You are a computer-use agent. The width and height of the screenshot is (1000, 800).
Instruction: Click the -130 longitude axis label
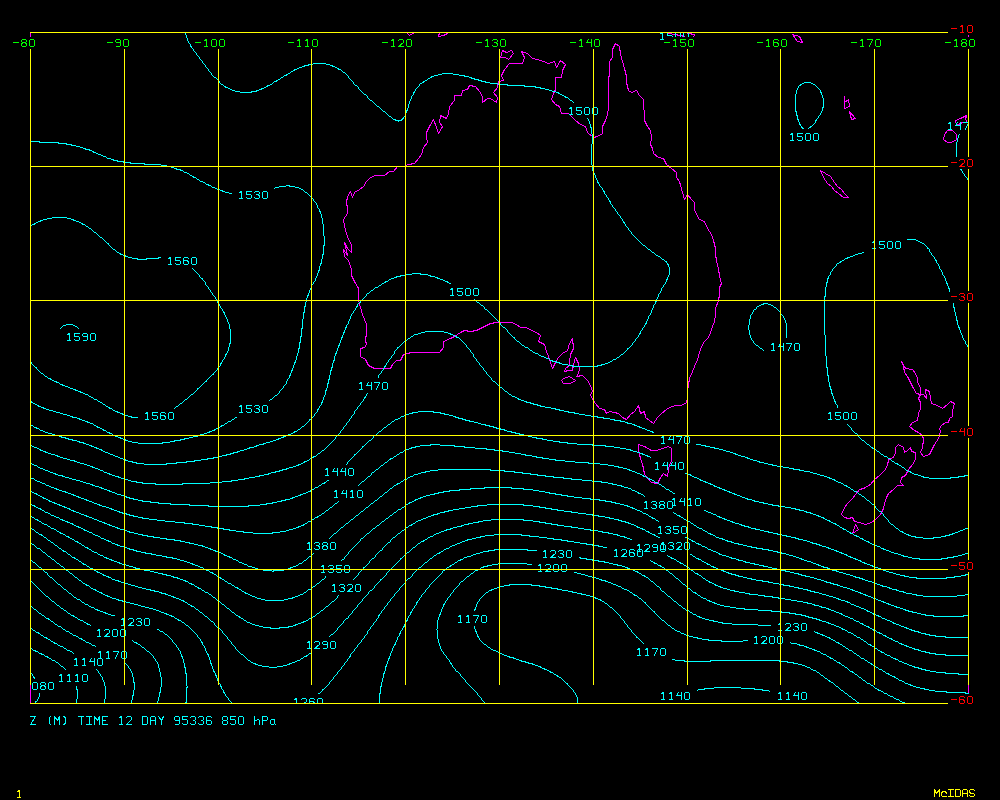pyautogui.click(x=492, y=43)
